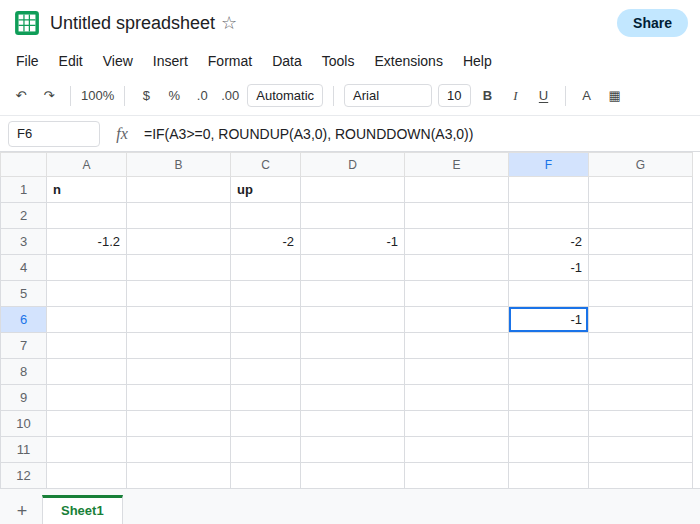Open the Tools menu

coord(338,61)
